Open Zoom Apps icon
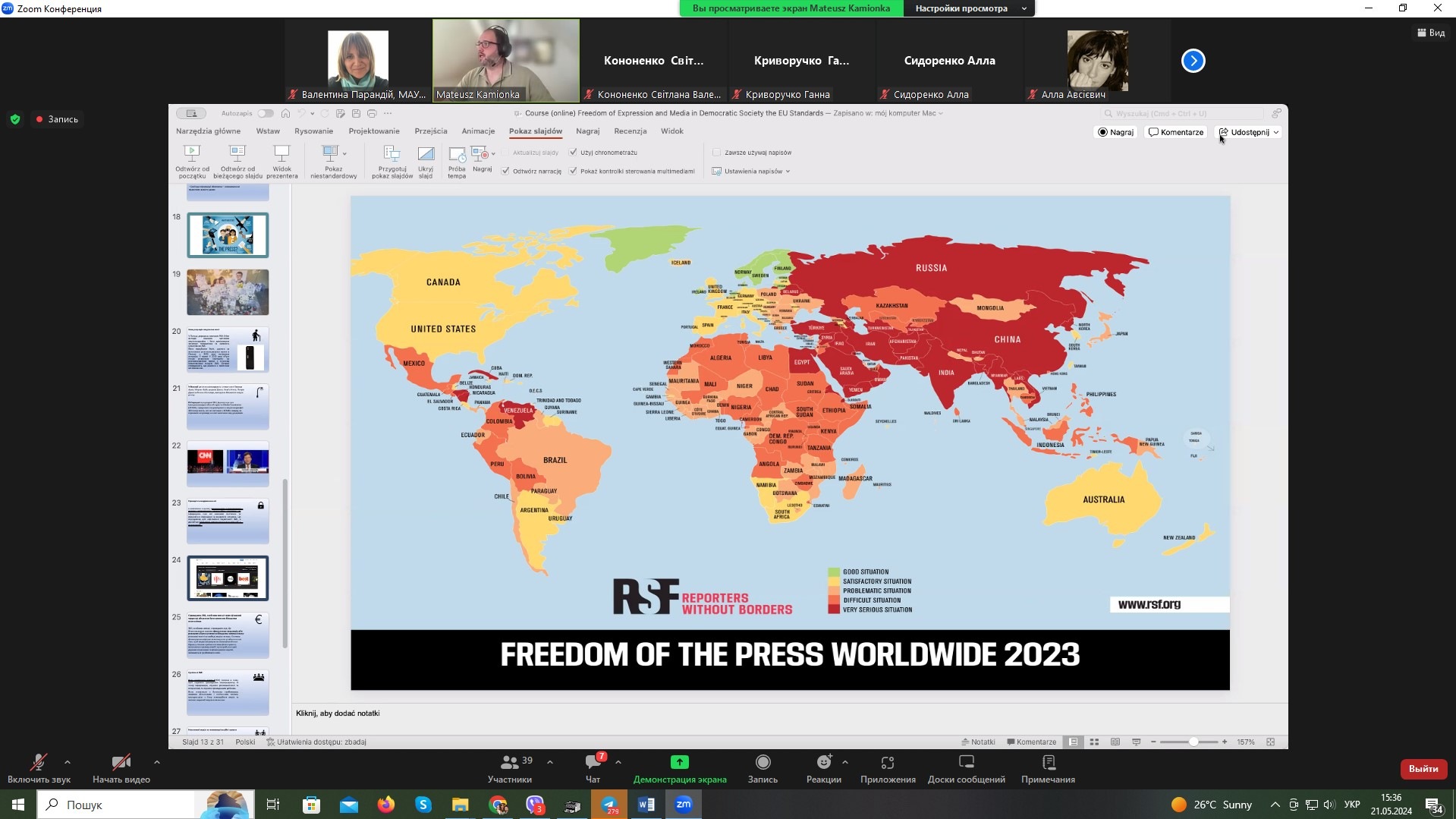 (x=887, y=763)
